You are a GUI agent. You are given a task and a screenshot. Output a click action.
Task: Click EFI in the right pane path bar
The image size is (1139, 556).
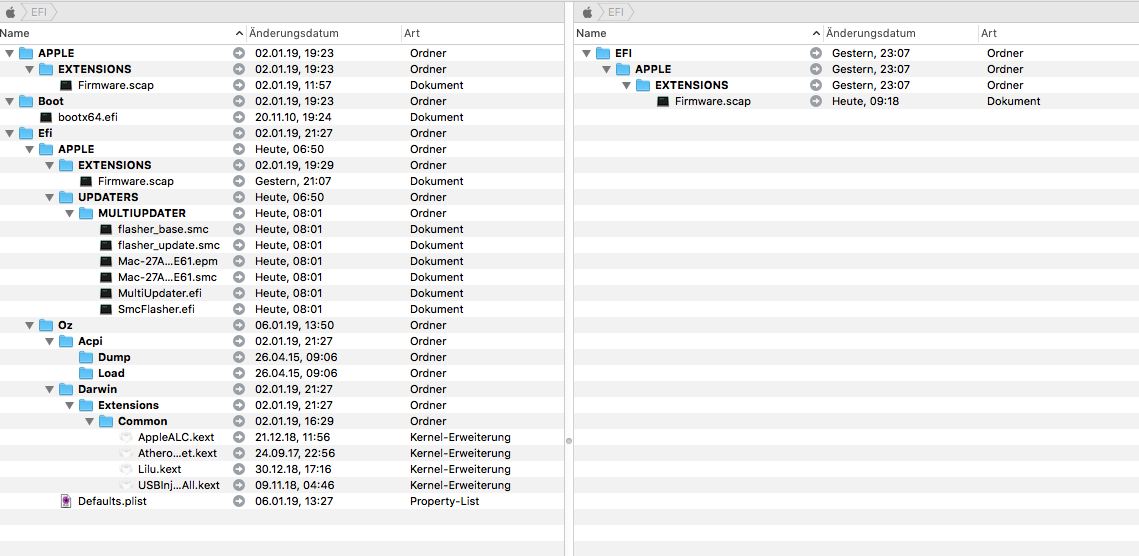616,12
